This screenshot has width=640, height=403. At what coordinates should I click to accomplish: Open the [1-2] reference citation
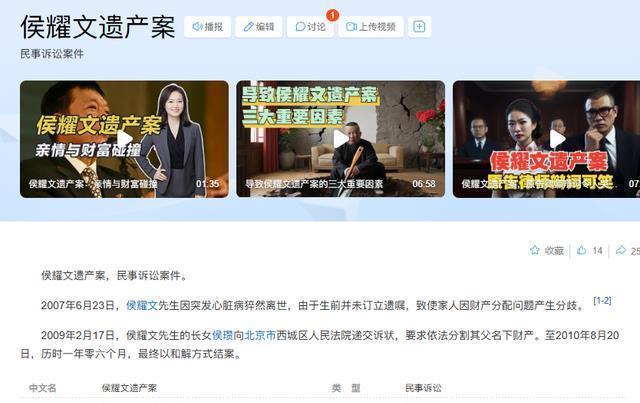602,301
